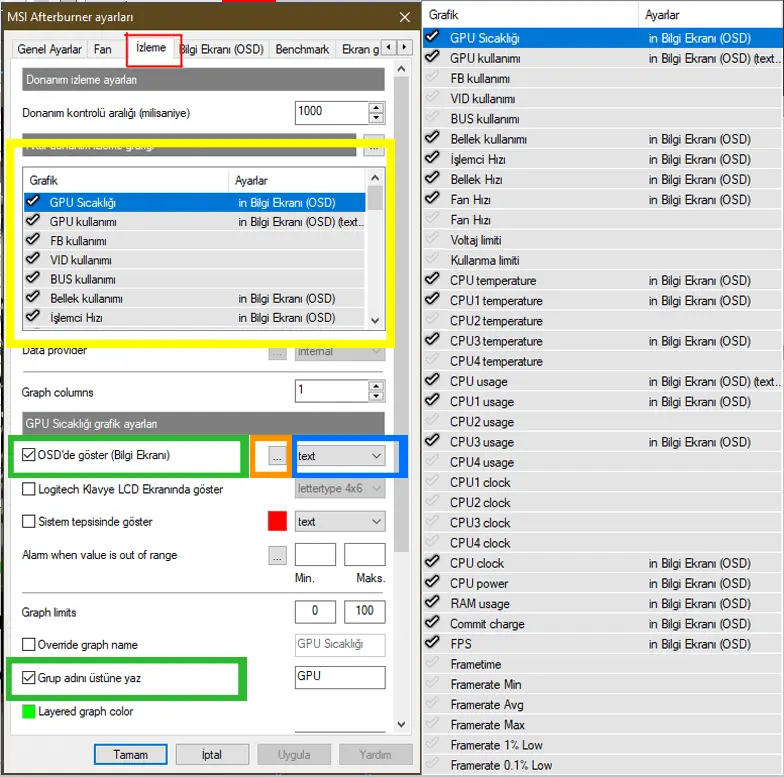This screenshot has height=777, width=784.
Task: Toggle CPU power checkmark in right list
Action: (432, 582)
